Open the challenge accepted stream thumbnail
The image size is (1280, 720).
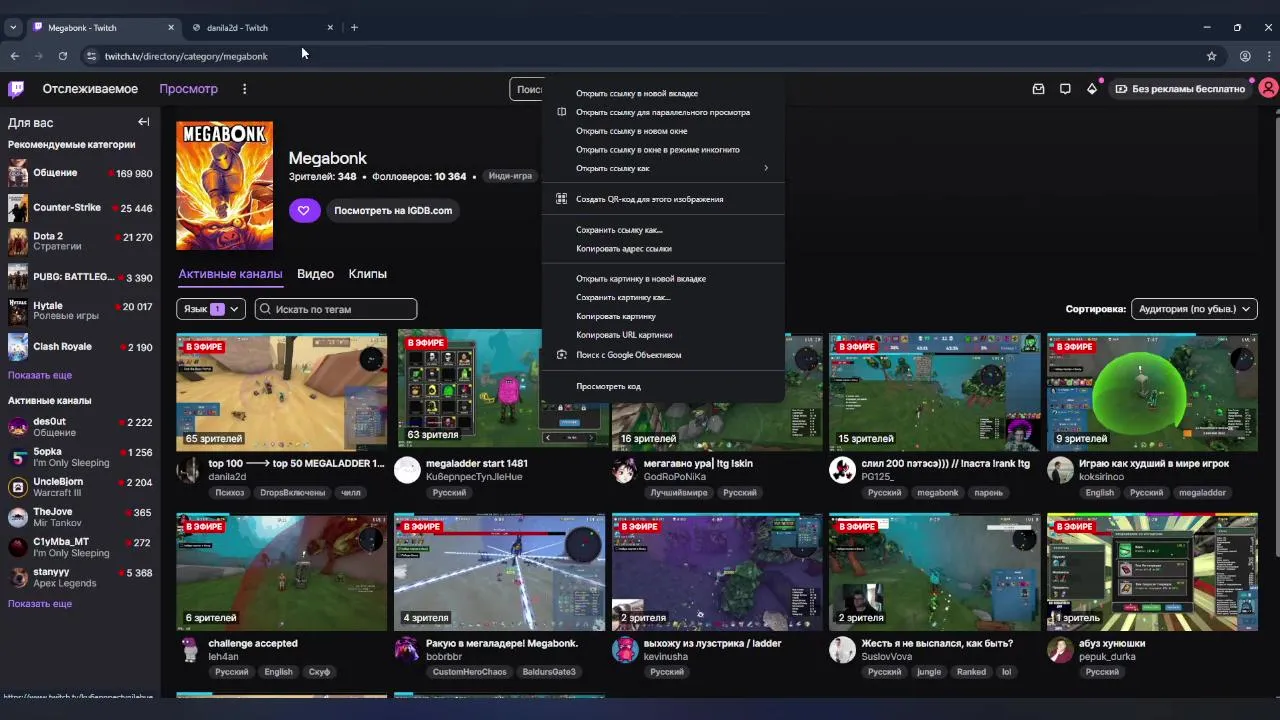[x=282, y=572]
